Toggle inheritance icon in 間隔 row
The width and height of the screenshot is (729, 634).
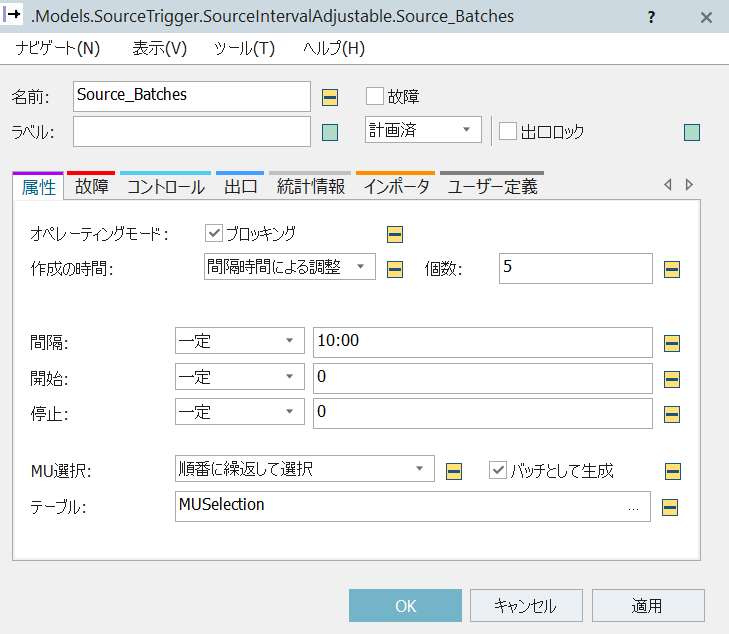click(x=672, y=343)
